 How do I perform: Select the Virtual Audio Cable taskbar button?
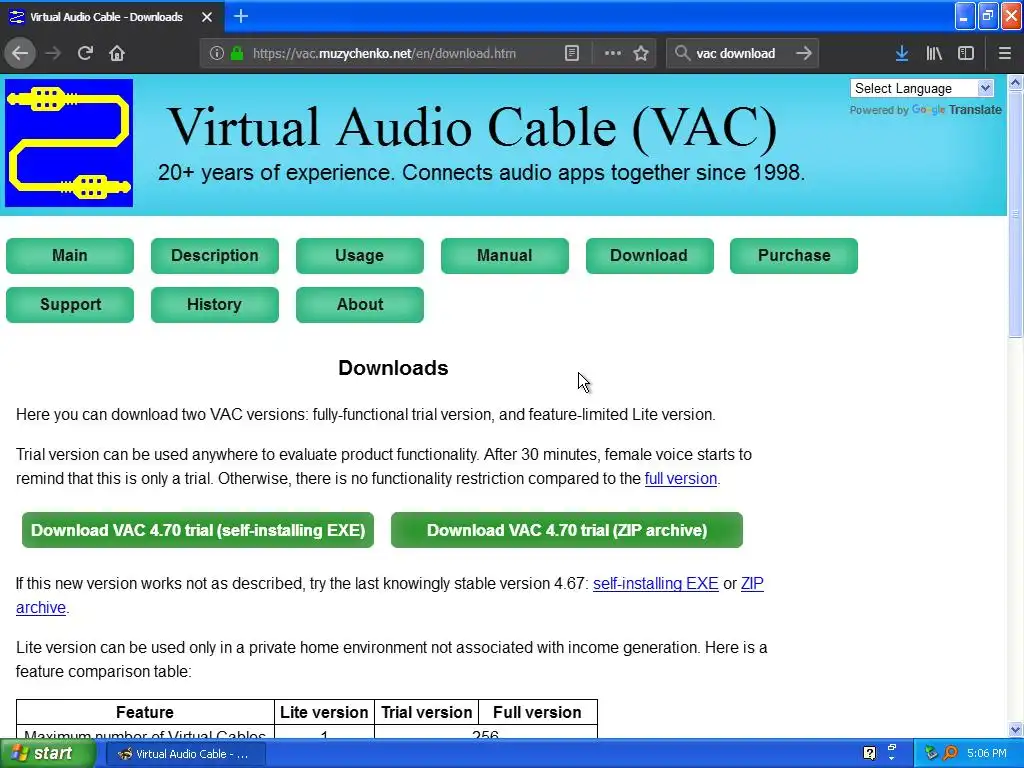(186, 754)
